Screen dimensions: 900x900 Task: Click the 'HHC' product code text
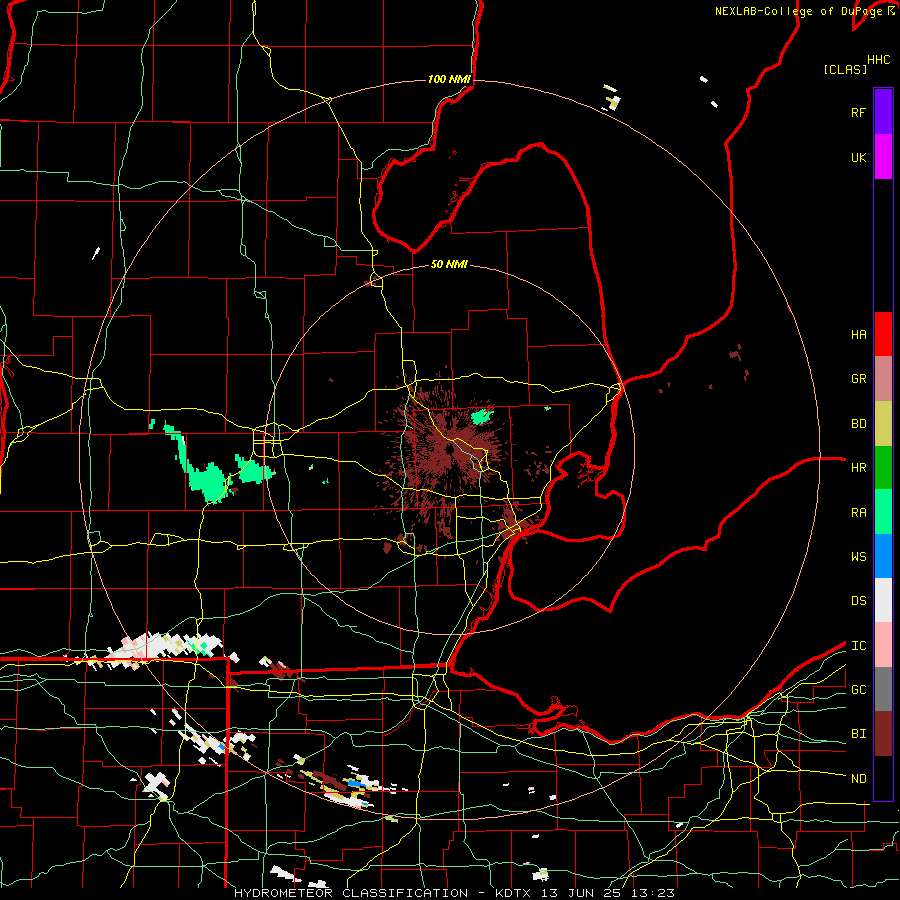[x=879, y=60]
